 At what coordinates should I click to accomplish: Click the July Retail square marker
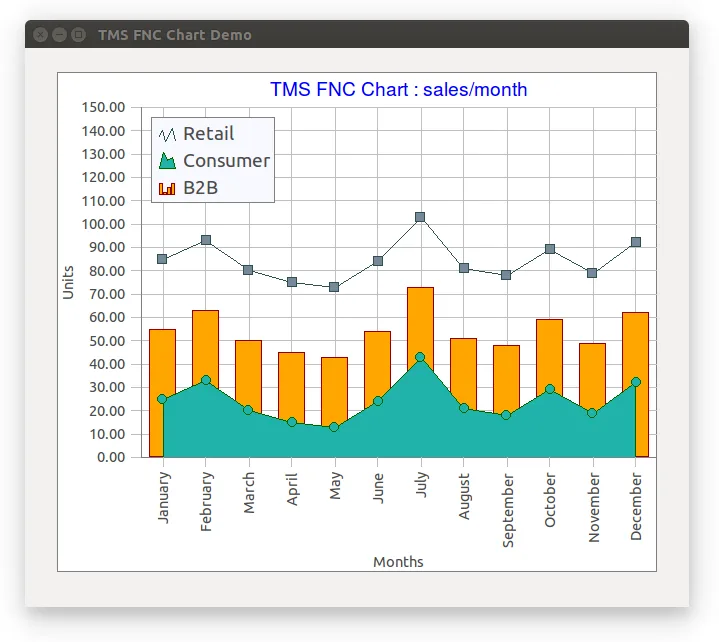pyautogui.click(x=420, y=217)
